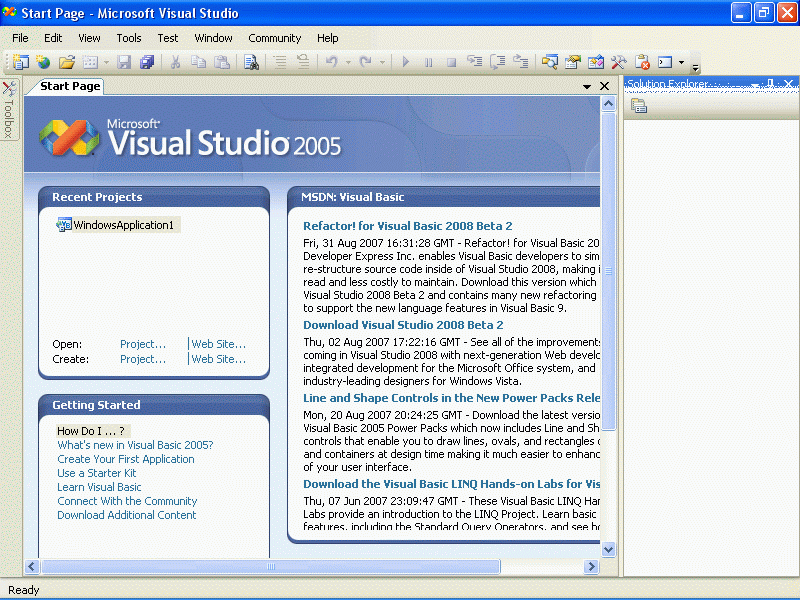Expand the Add New Item dropdown arrow
Screen dimensions: 800x600
tap(106, 63)
